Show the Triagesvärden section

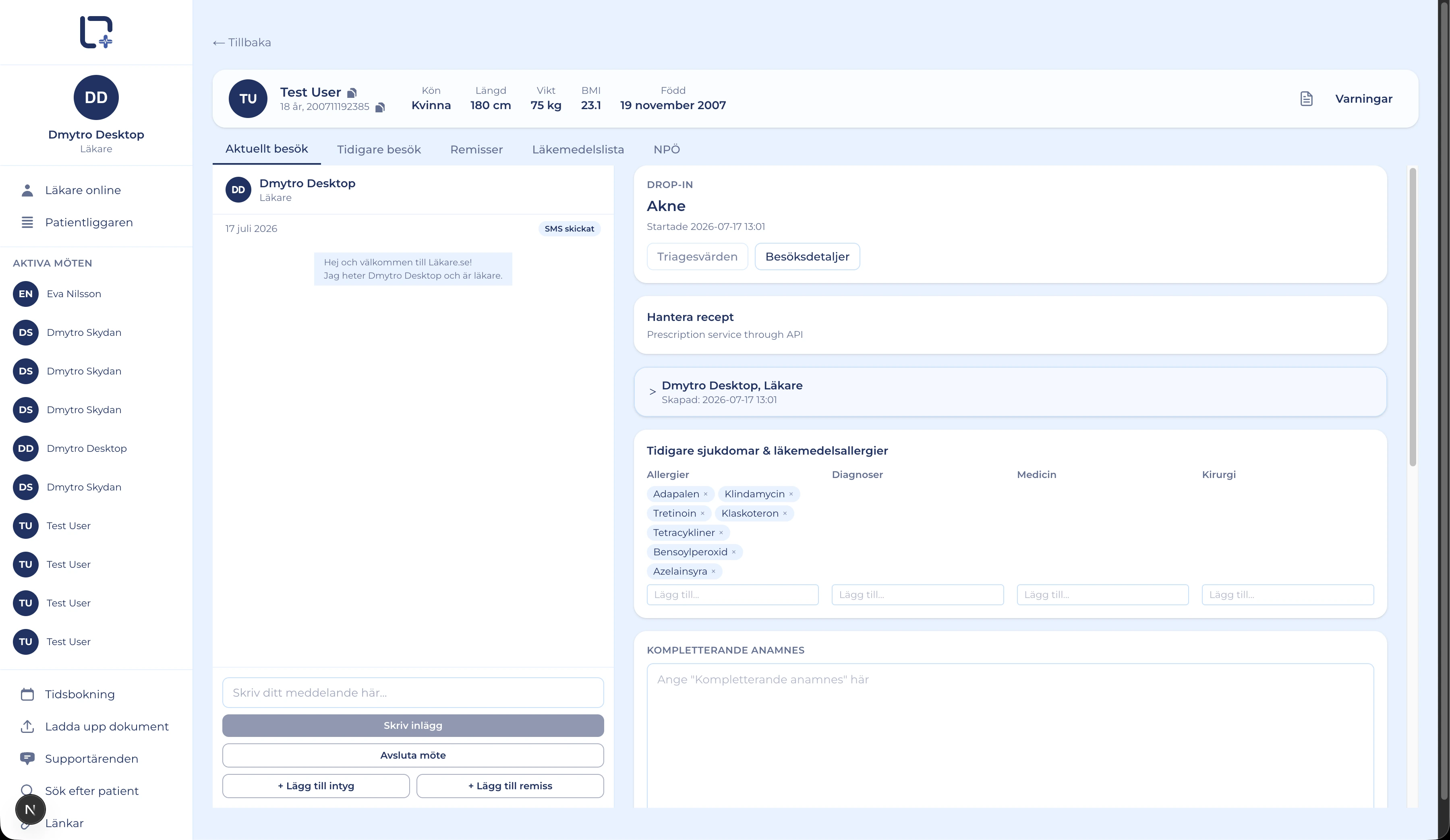coord(697,257)
